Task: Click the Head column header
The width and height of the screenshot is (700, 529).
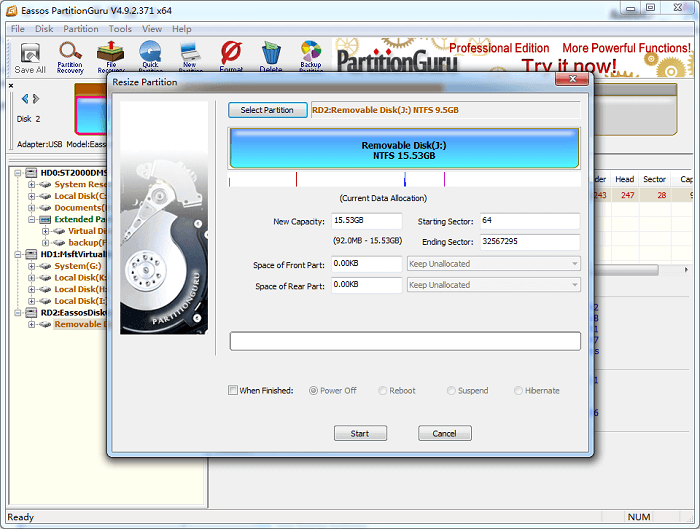Action: [x=625, y=179]
